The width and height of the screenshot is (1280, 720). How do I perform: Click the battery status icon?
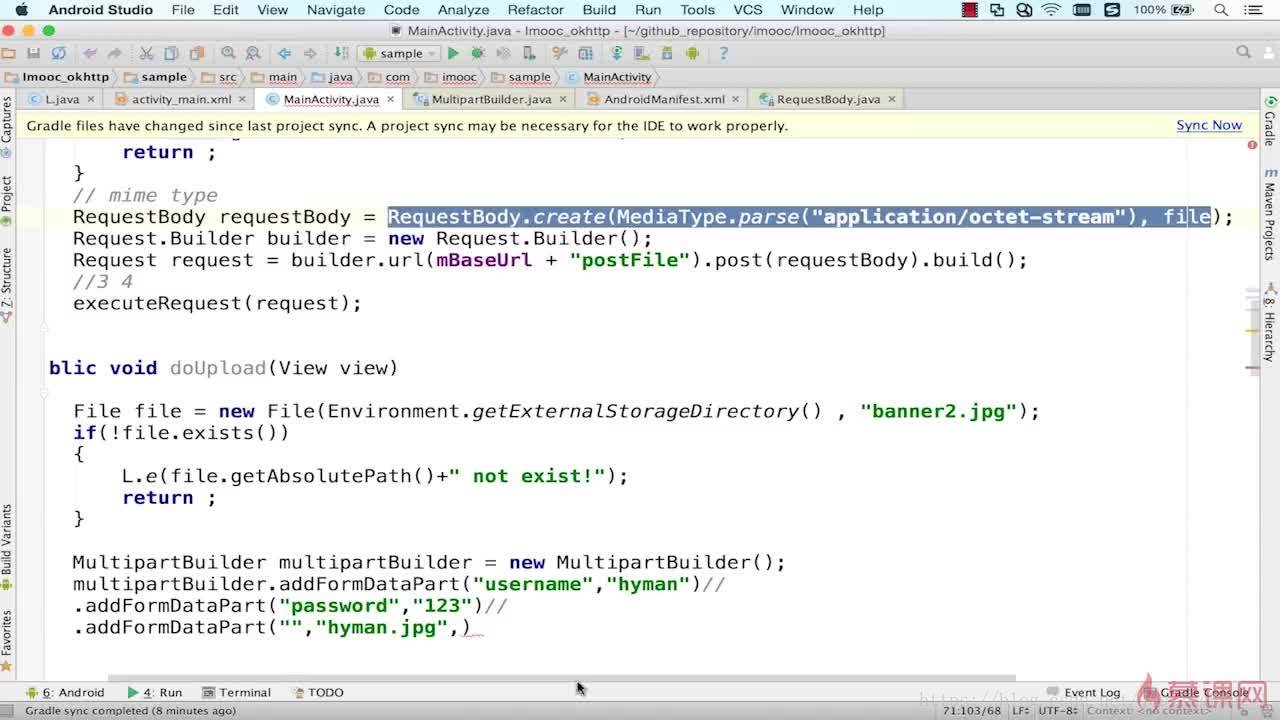point(1183,10)
